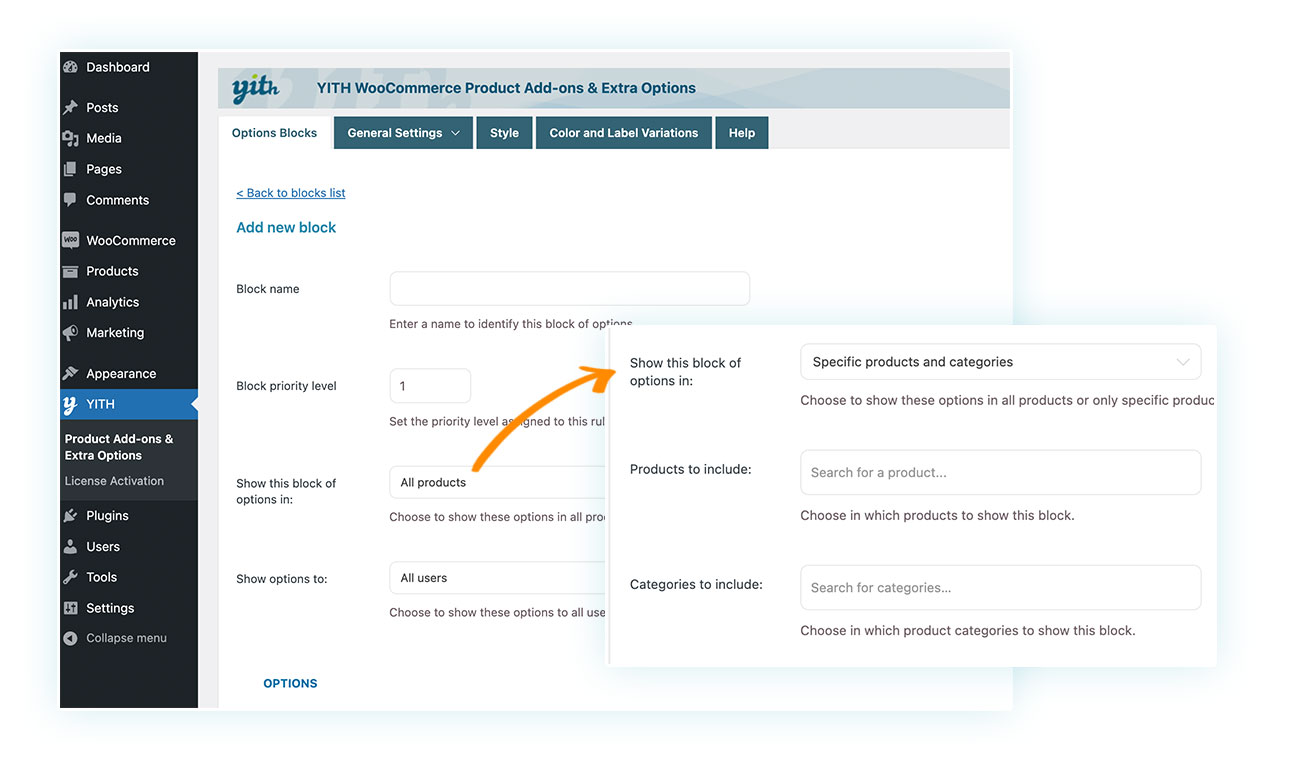
Task: Select the YITH menu item
Action: click(129, 405)
